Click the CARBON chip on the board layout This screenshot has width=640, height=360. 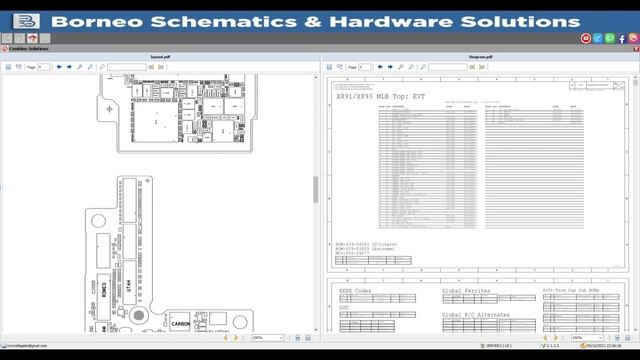point(180,322)
